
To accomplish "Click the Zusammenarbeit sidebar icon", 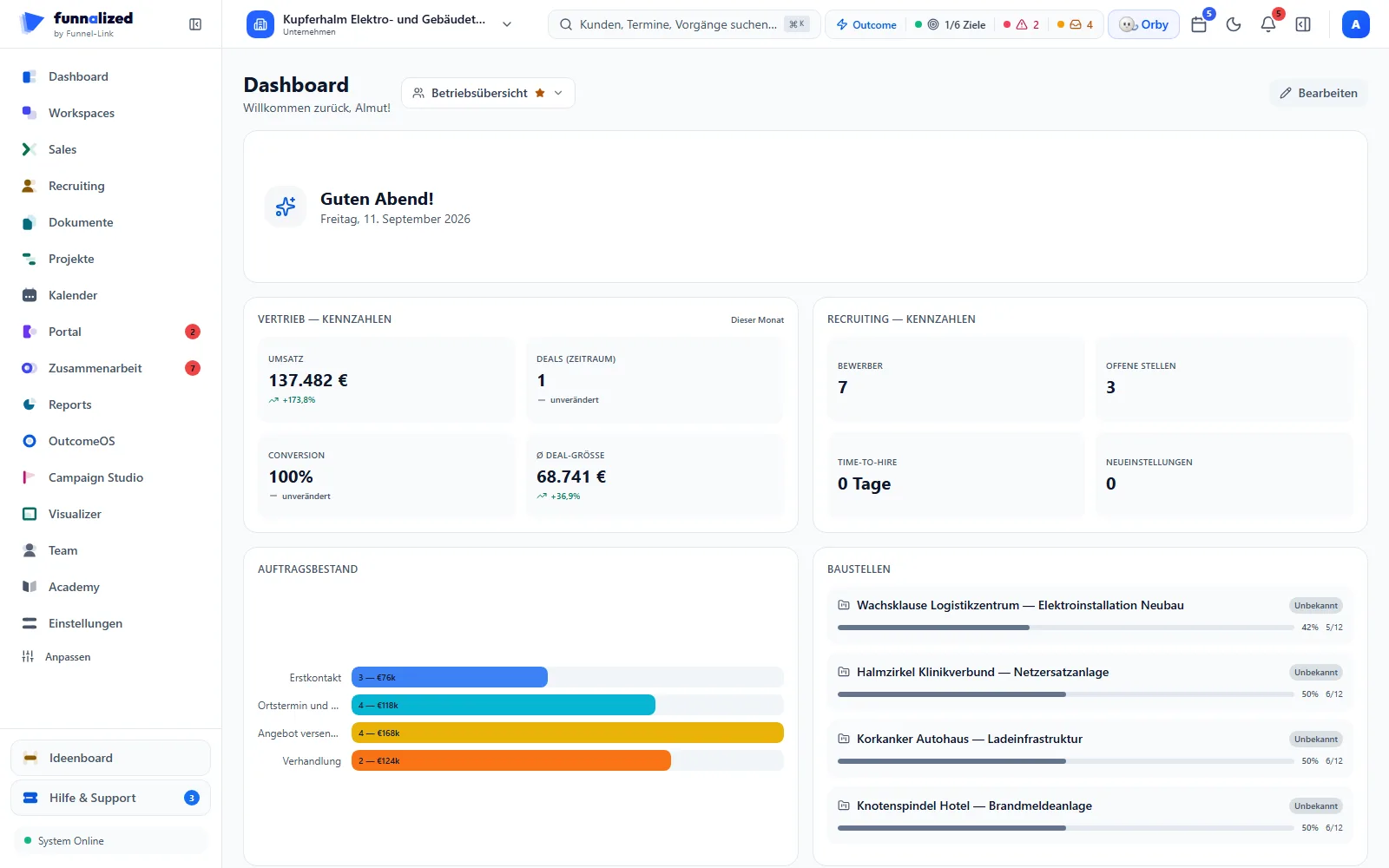I will 30,368.
